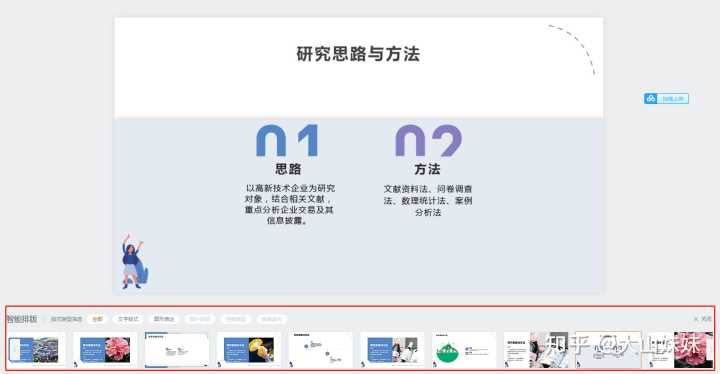This screenshot has width=720, height=374.
Task: Select the 思路 heading on the slide
Action: [288, 169]
